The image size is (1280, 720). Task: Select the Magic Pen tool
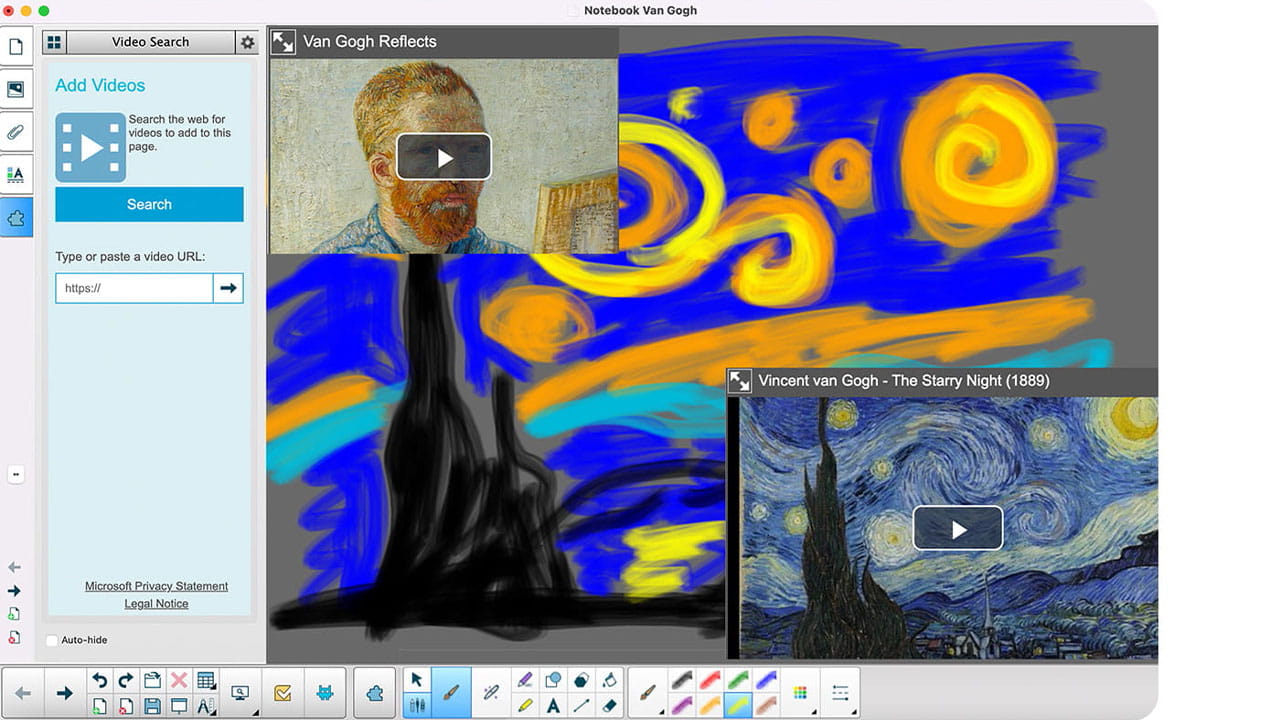[492, 694]
